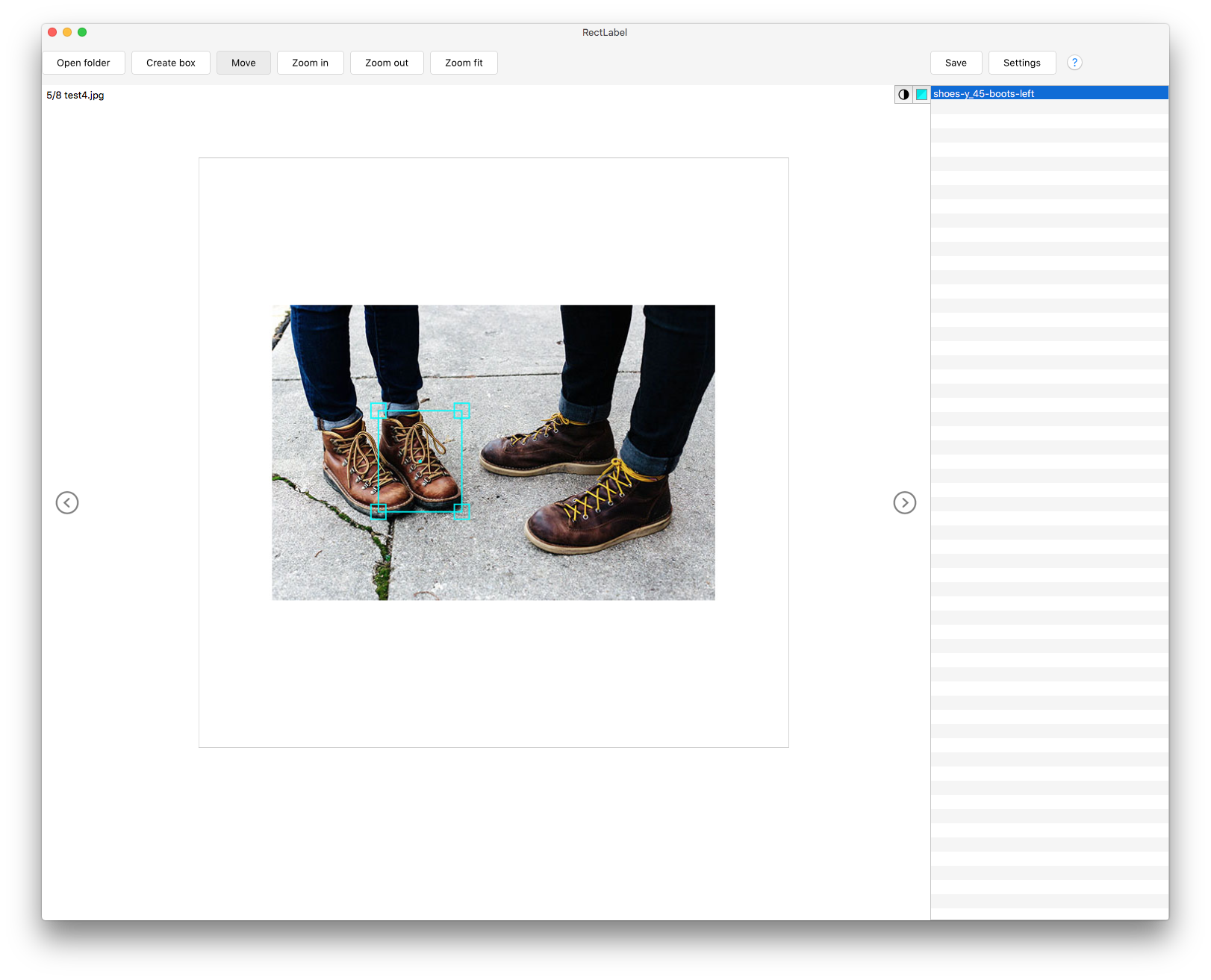The image size is (1211, 980).
Task: Switch to the Move tool
Action: [x=243, y=63]
